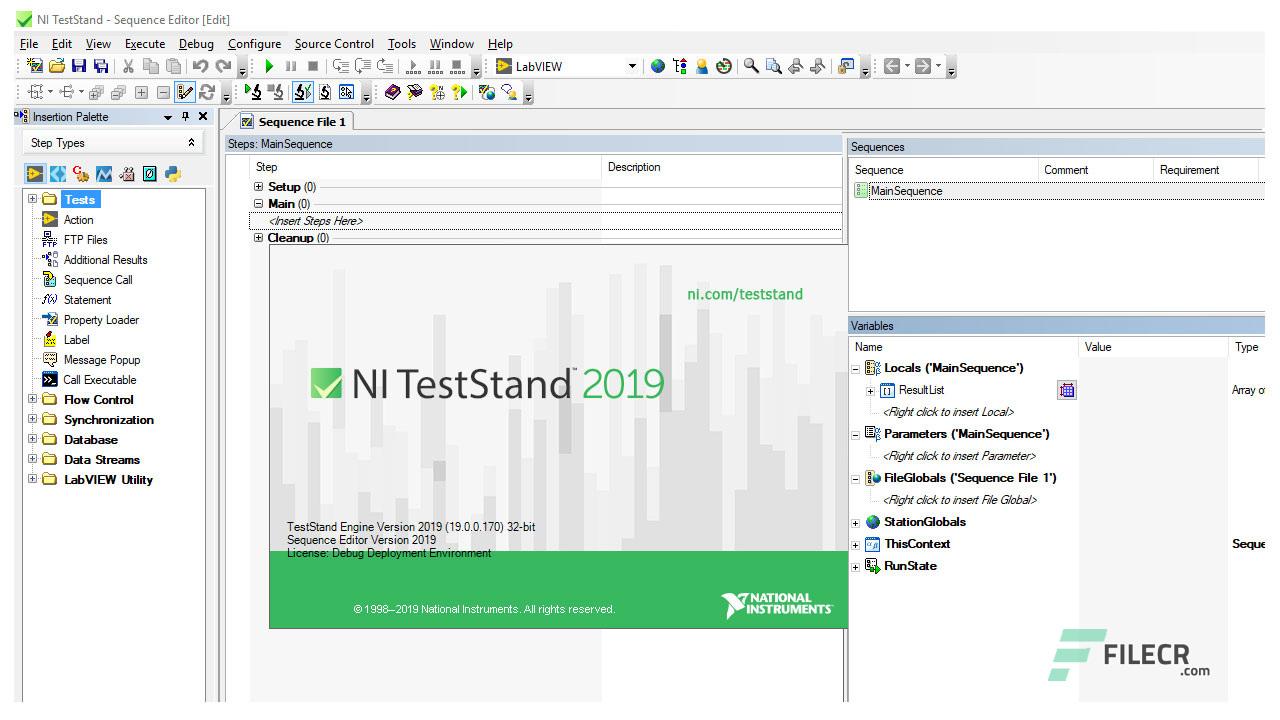The image size is (1280, 720).
Task: Click the New Sequence File toolbar icon
Action: [x=35, y=66]
